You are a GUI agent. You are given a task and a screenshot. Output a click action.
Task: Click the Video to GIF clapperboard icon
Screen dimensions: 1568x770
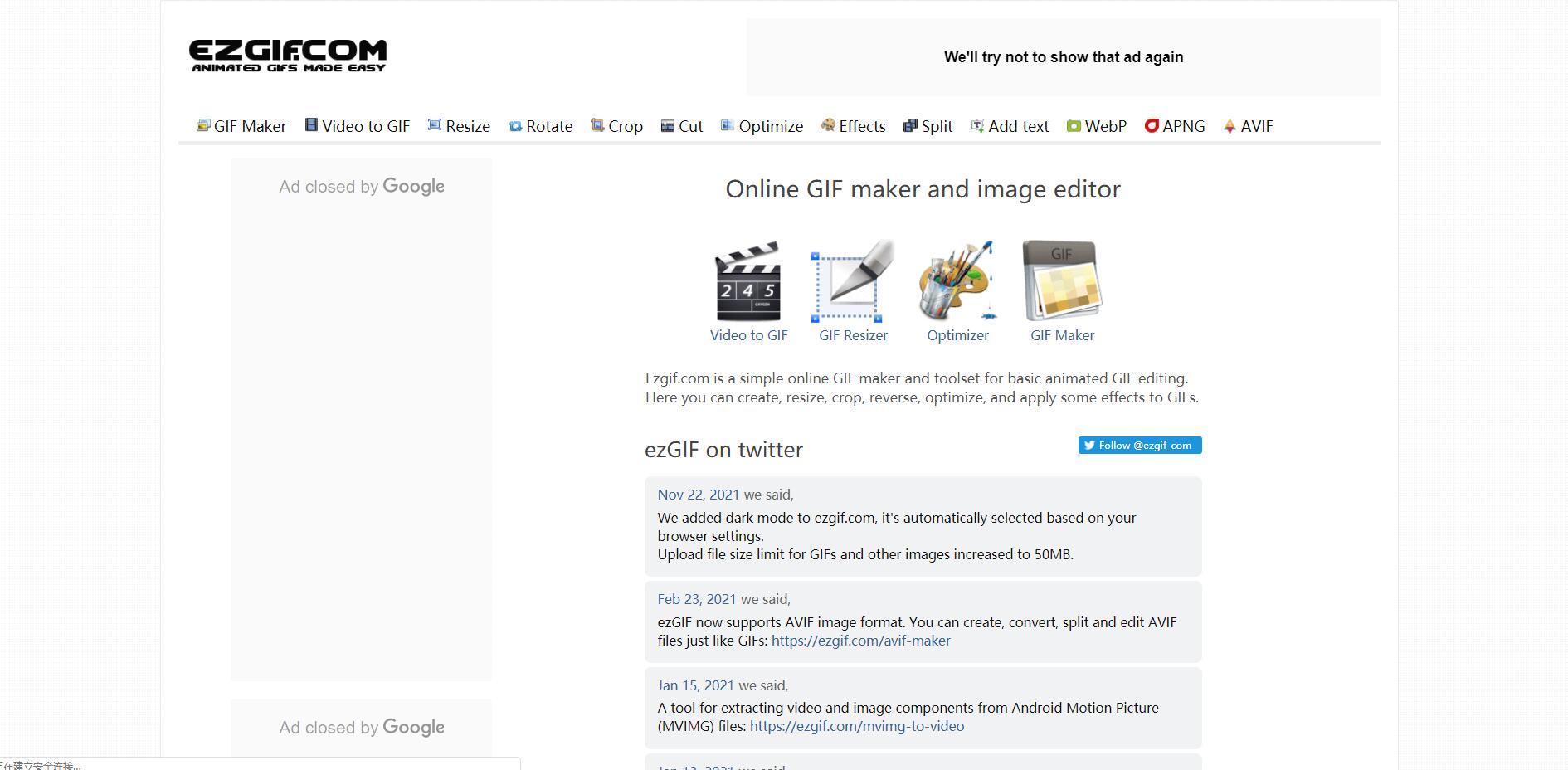748,282
